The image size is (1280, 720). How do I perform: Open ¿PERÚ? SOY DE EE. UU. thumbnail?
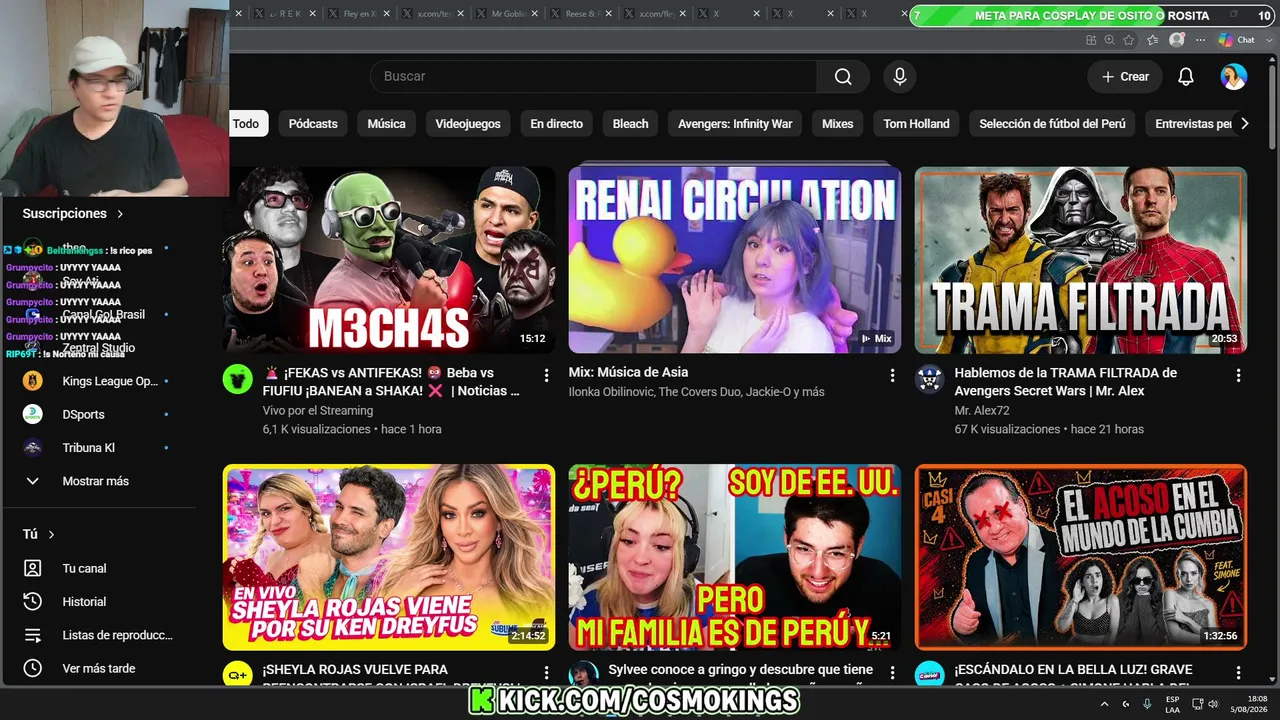coord(735,557)
